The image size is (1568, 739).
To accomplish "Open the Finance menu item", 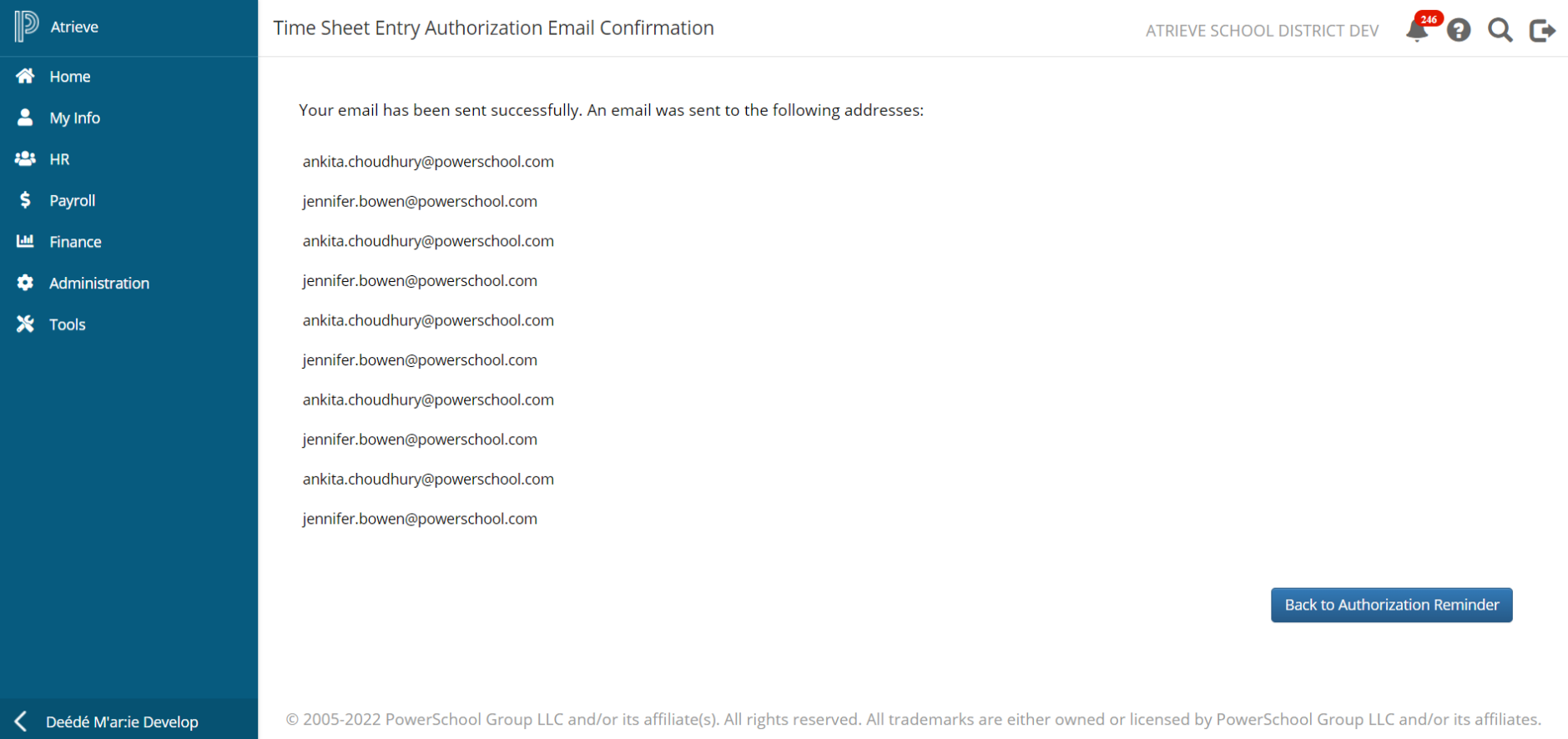I will click(75, 242).
